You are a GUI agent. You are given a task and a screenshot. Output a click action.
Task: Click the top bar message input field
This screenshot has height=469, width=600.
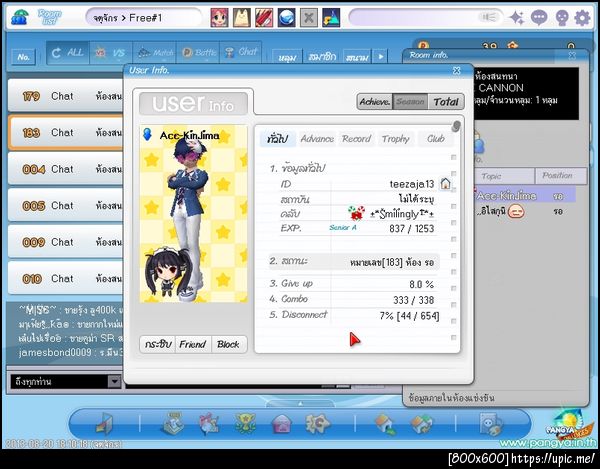426,18
